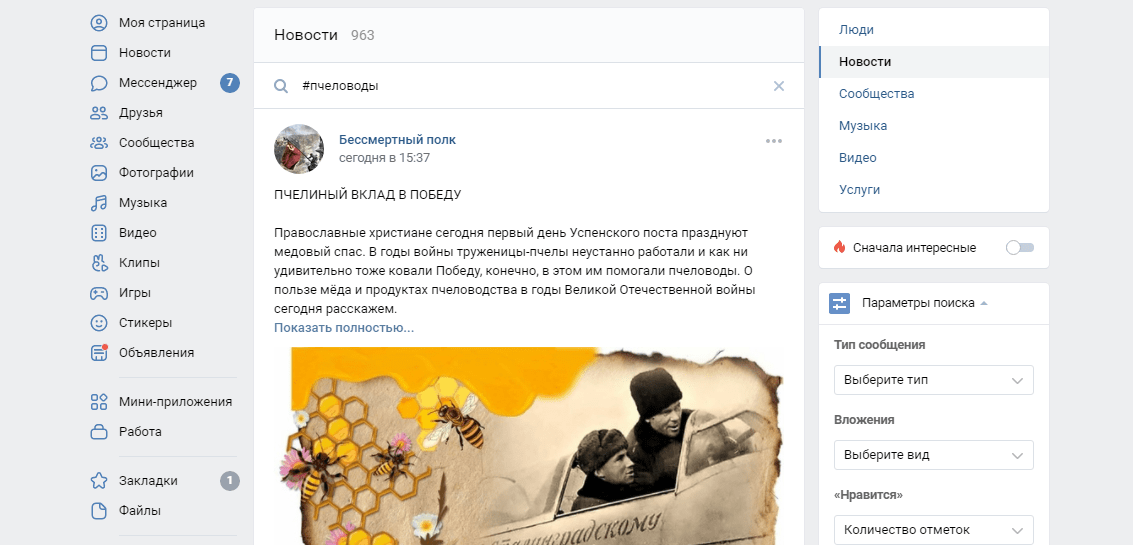
Task: Open the Clips icon in sidebar
Action: [x=99, y=263]
